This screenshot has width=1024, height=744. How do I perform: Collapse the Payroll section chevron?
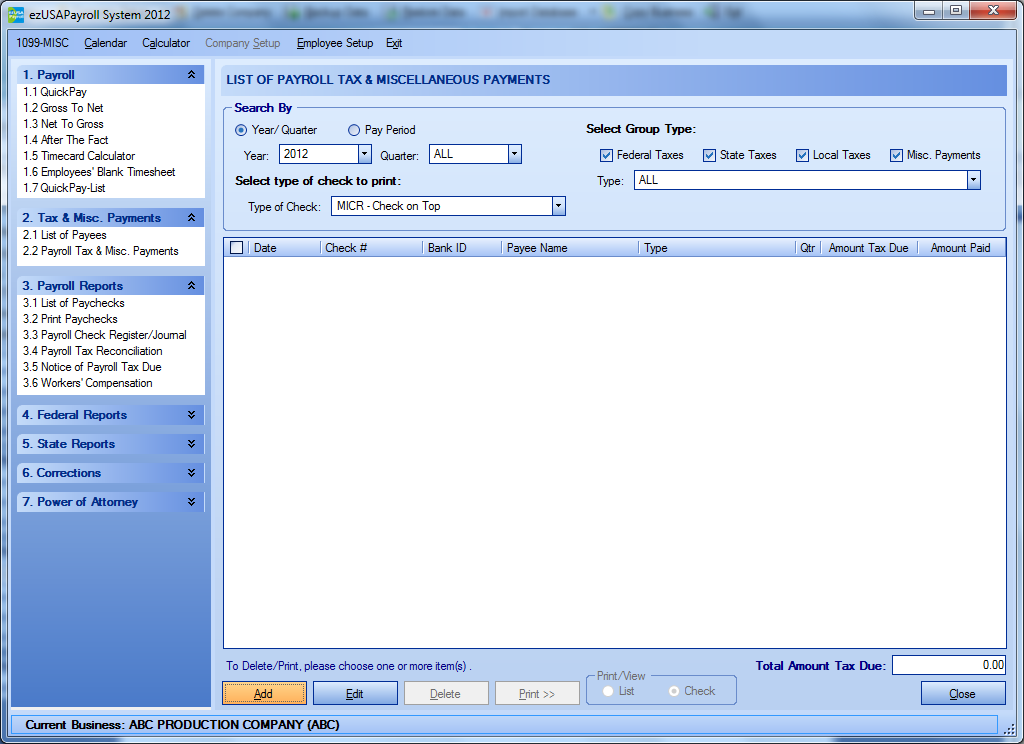(191, 75)
